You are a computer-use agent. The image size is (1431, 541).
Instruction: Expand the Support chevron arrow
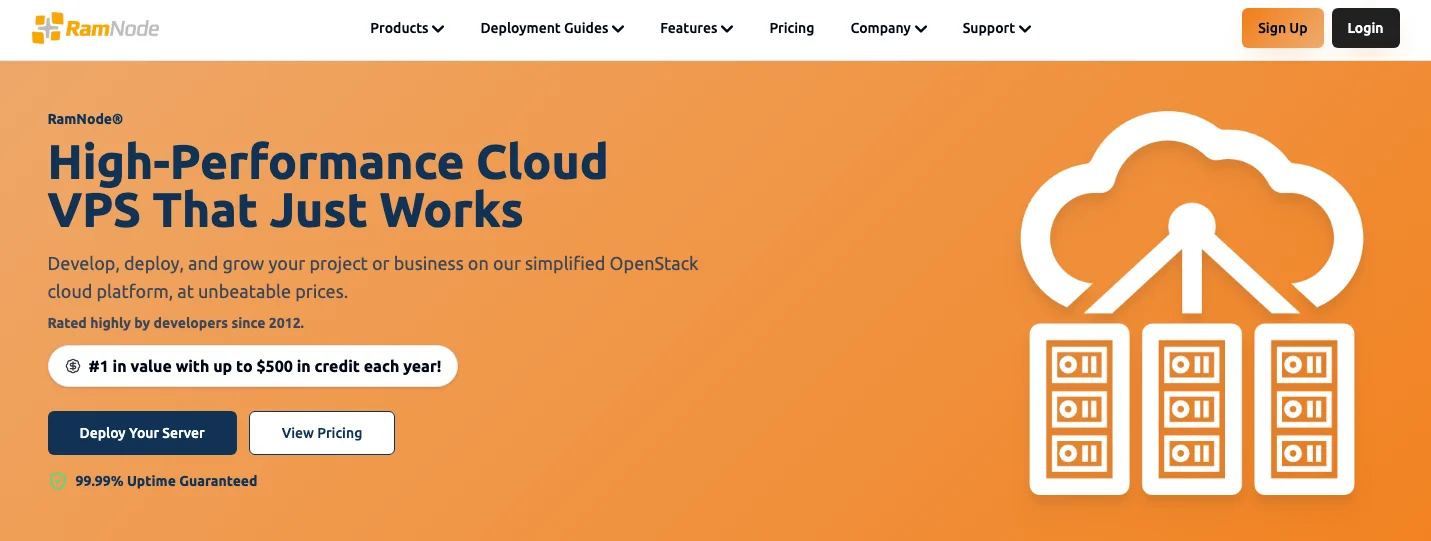[1025, 29]
